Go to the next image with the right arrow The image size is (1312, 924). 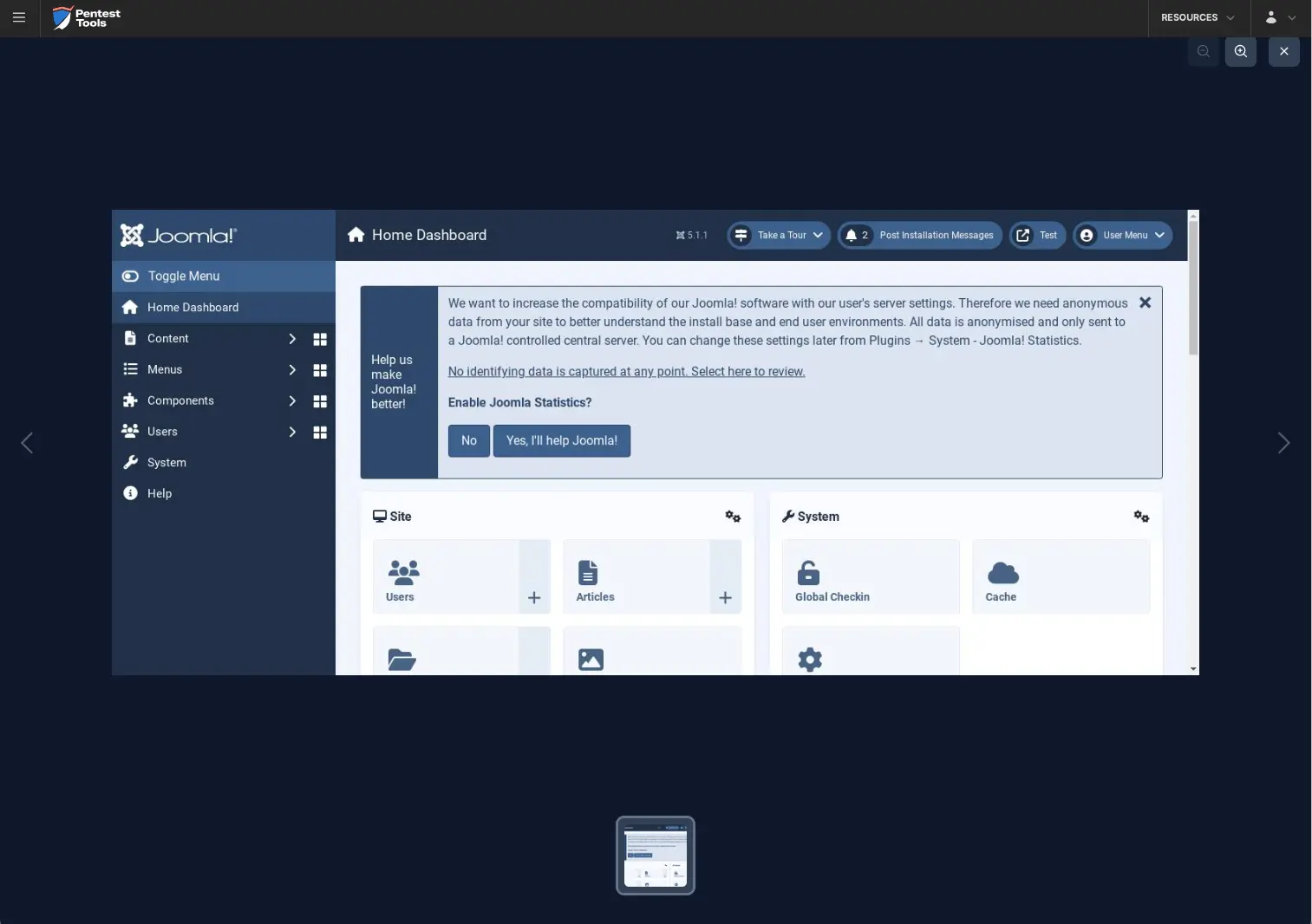pyautogui.click(x=1283, y=443)
